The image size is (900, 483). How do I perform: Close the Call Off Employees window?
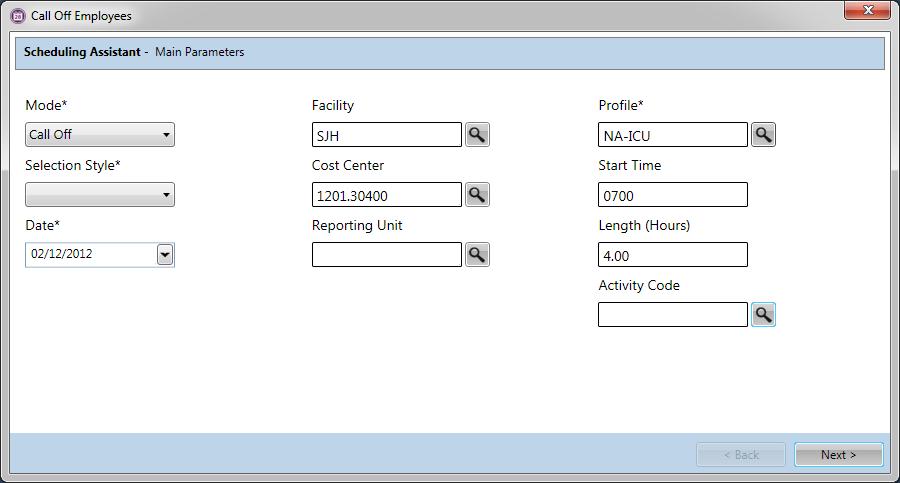tap(866, 10)
